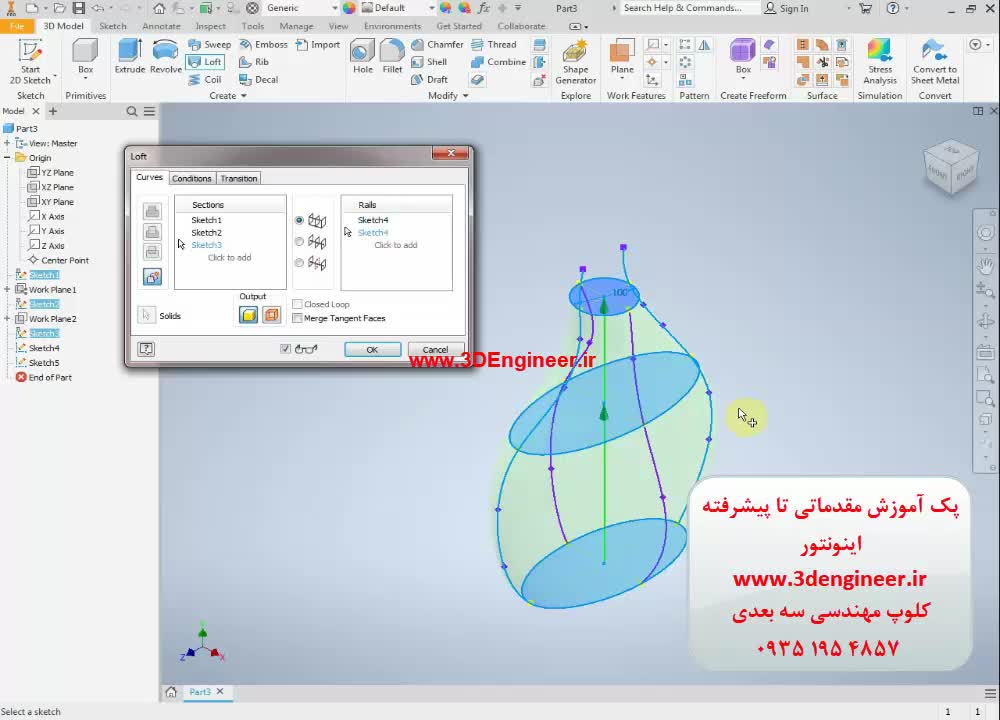1000x720 pixels.
Task: Use the Draft tool
Action: click(x=430, y=80)
